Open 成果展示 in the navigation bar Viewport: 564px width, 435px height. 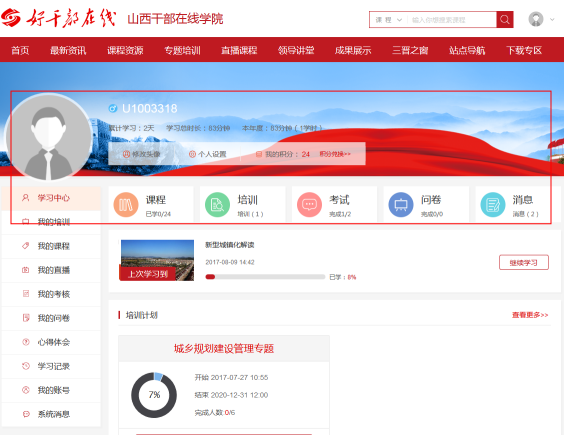point(353,50)
